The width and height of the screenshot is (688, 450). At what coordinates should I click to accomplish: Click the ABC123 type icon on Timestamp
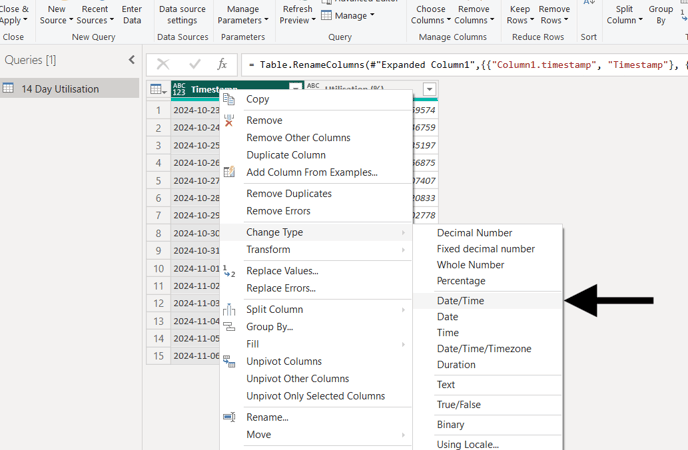(179, 89)
